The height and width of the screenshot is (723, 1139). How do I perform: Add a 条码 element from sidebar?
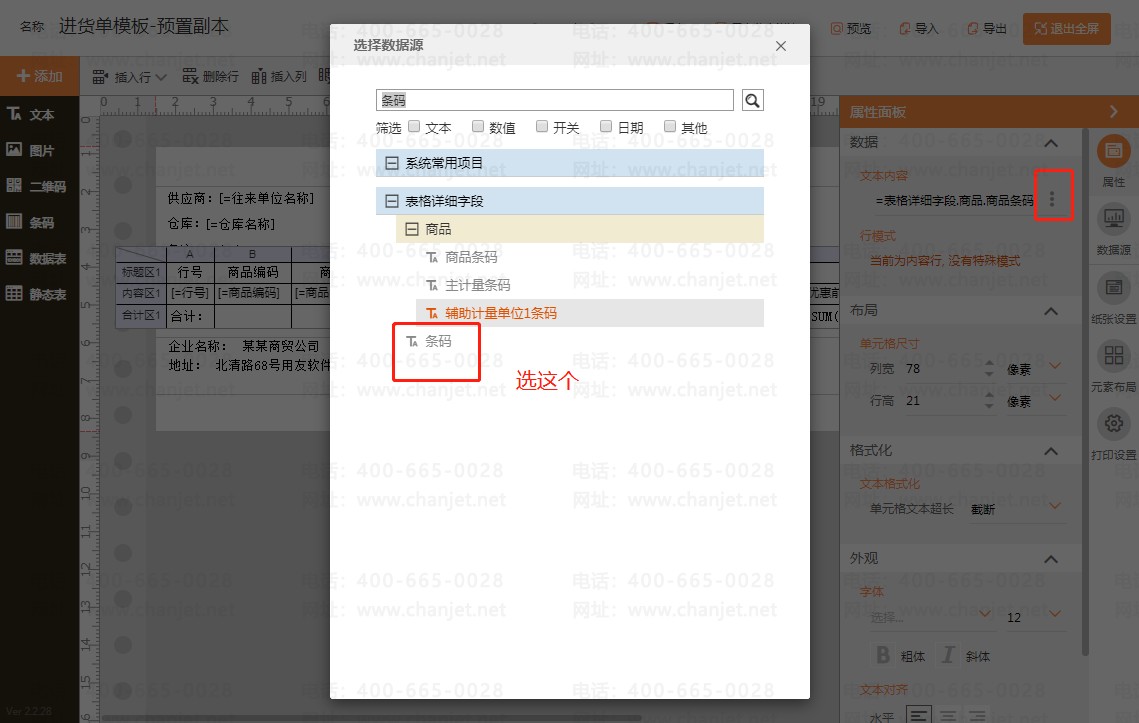click(x=31, y=222)
